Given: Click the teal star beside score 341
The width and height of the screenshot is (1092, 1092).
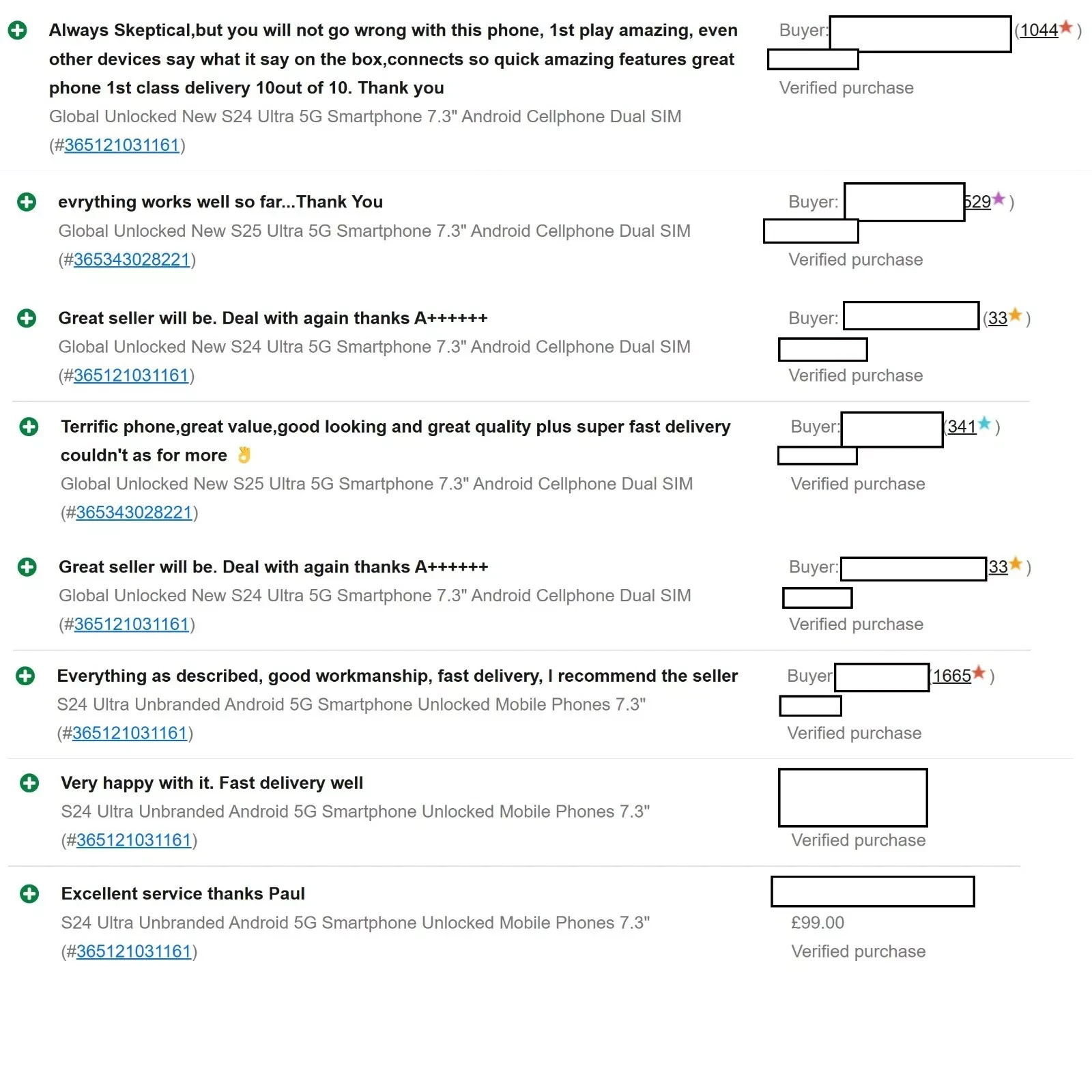Looking at the screenshot, I should click(x=983, y=425).
